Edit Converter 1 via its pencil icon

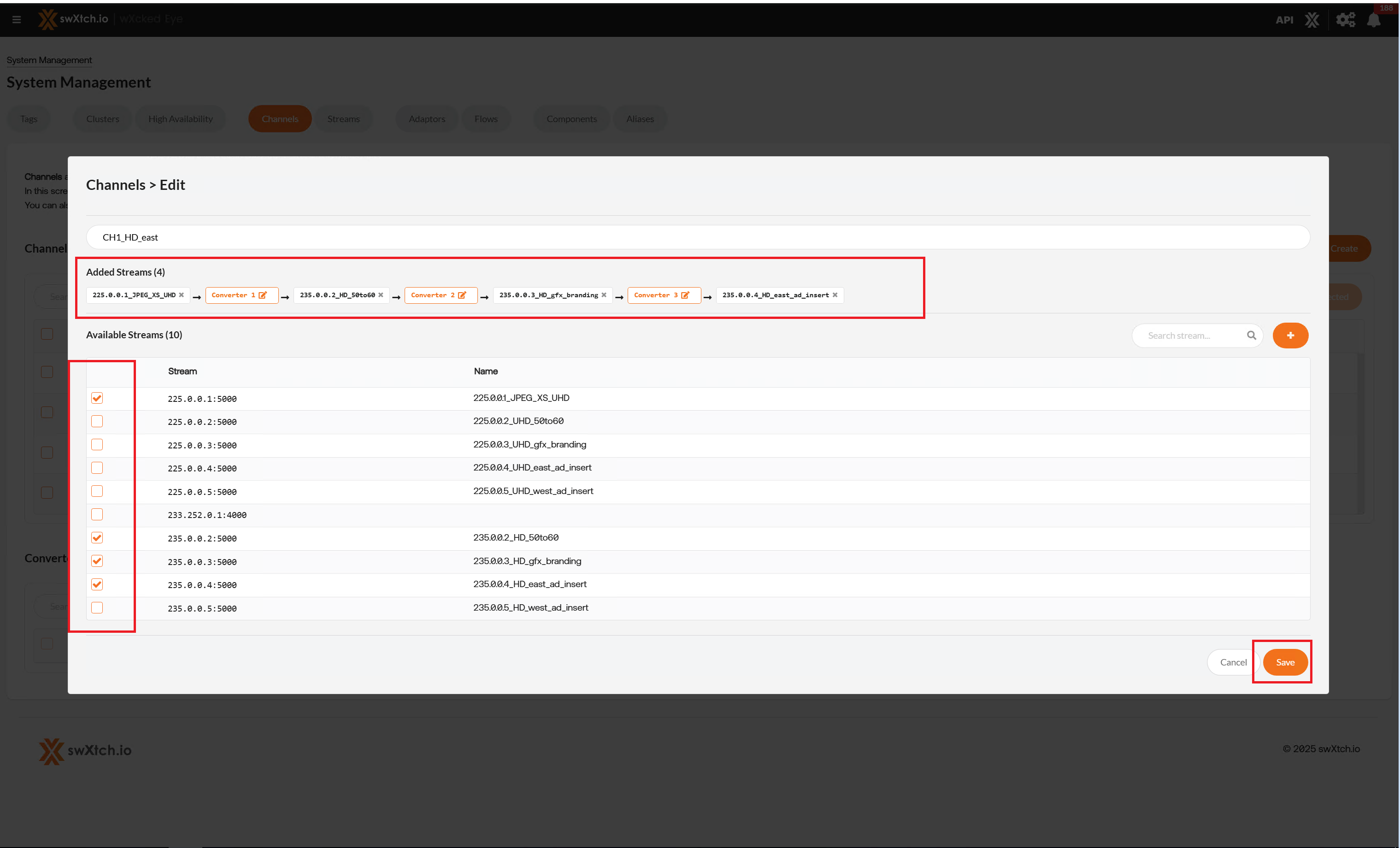point(263,295)
